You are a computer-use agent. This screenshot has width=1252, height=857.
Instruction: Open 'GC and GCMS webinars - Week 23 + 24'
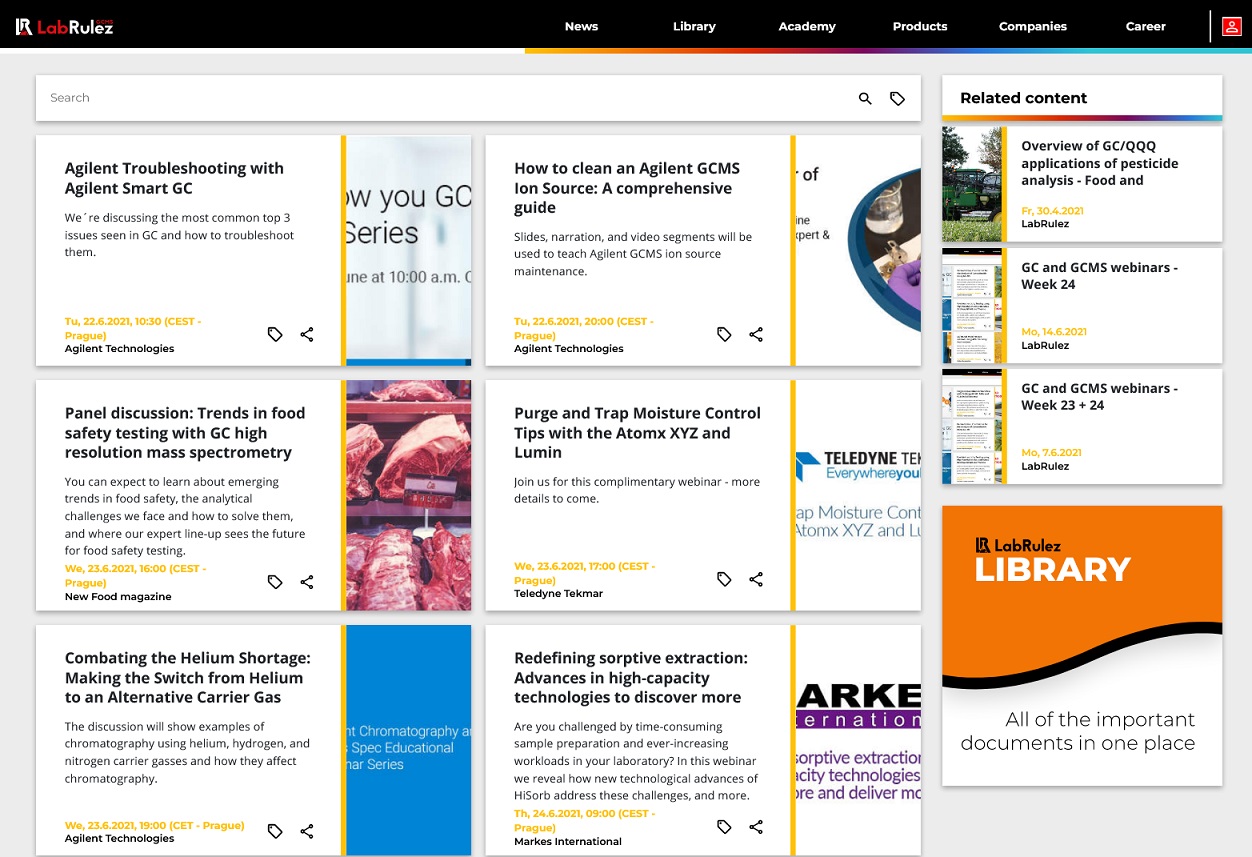point(1099,397)
